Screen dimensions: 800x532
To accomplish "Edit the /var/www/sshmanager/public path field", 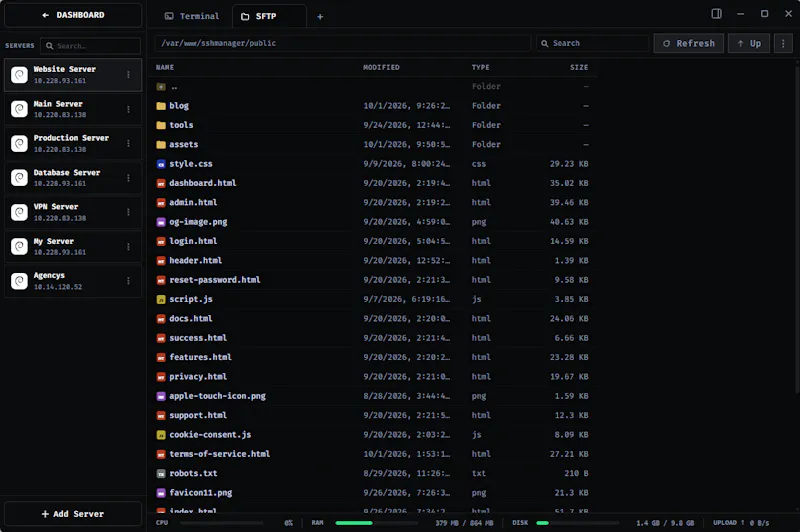I will (342, 43).
